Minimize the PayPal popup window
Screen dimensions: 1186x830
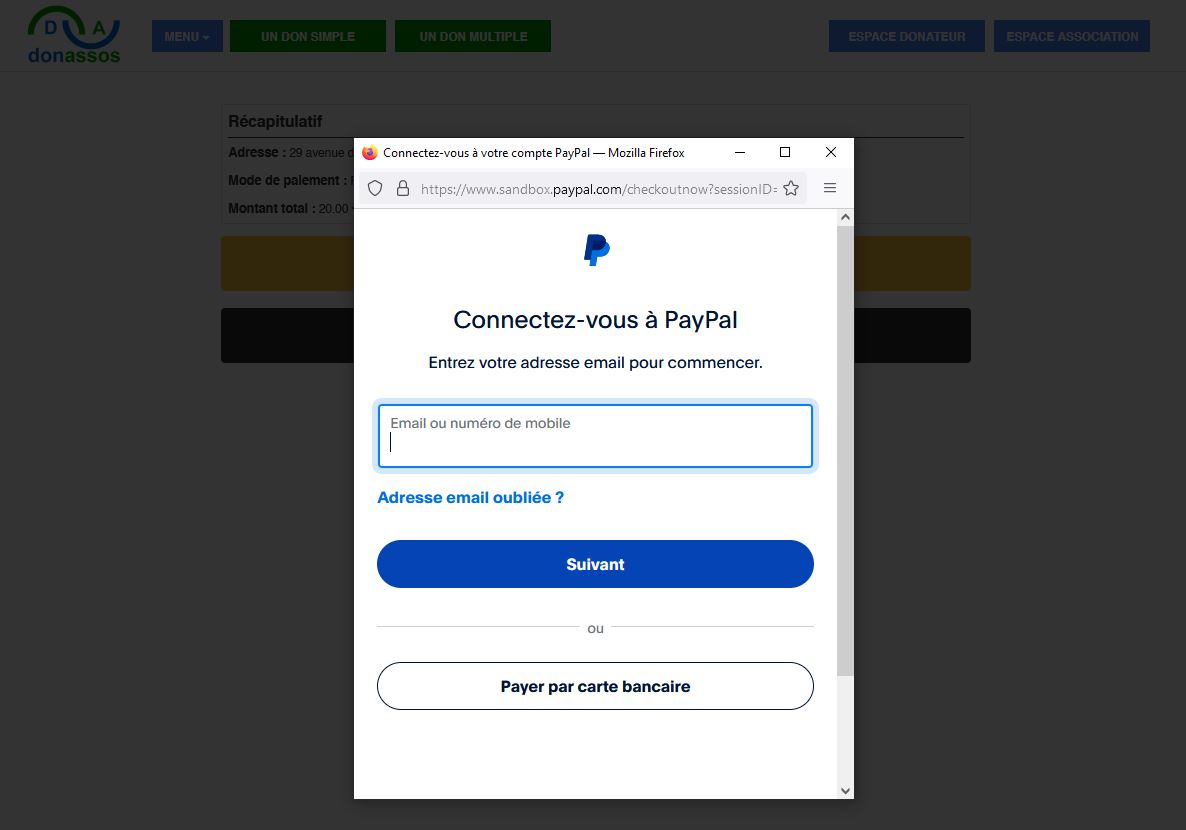tap(740, 152)
